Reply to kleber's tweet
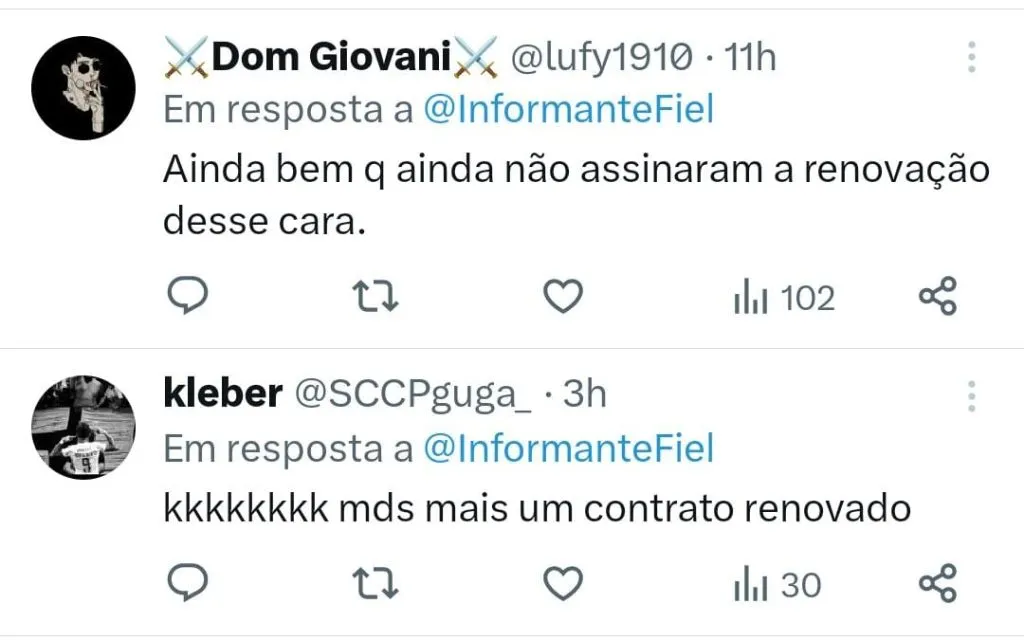The width and height of the screenshot is (1024, 640). click(x=185, y=583)
